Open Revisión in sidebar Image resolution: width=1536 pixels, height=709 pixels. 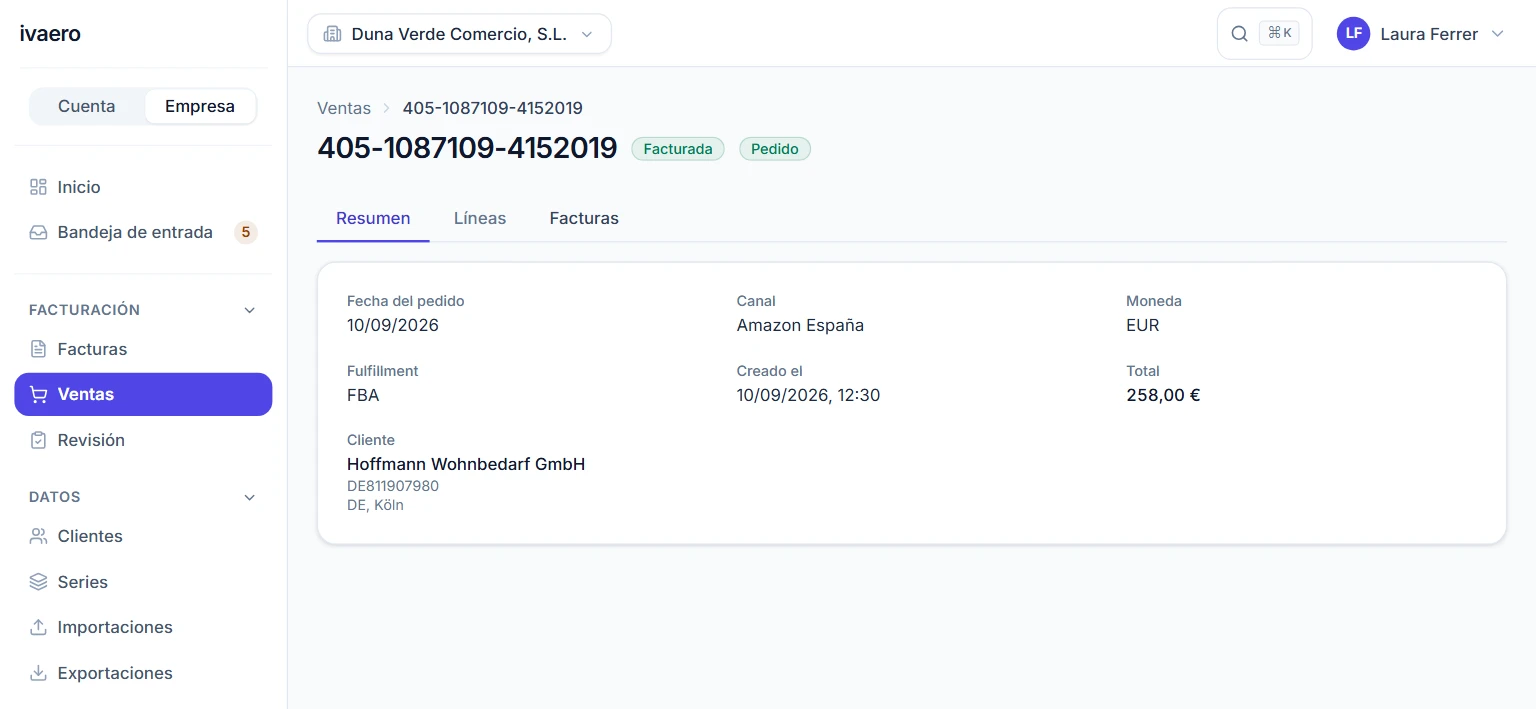click(143, 440)
